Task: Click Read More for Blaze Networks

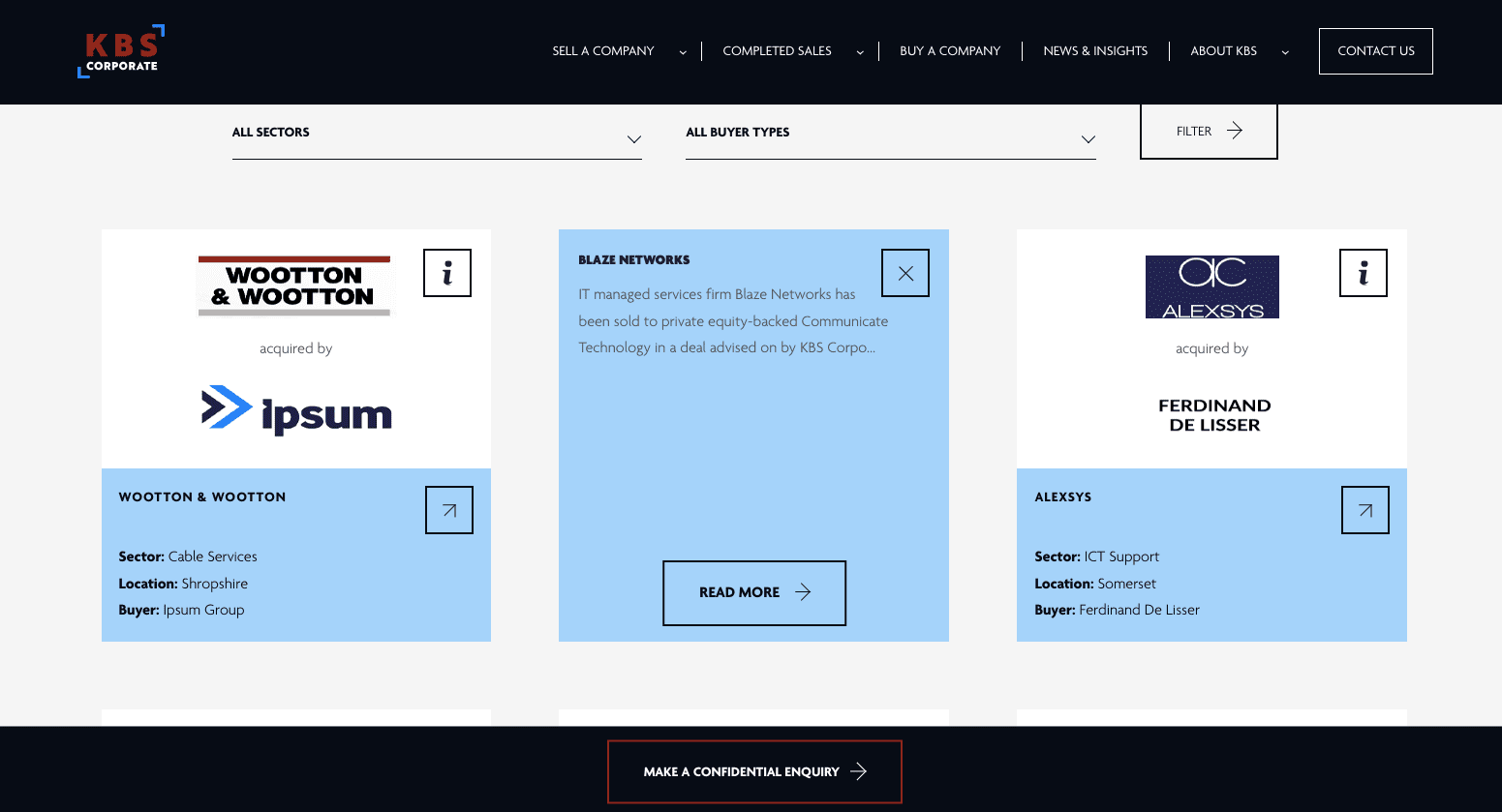Action: click(x=753, y=592)
